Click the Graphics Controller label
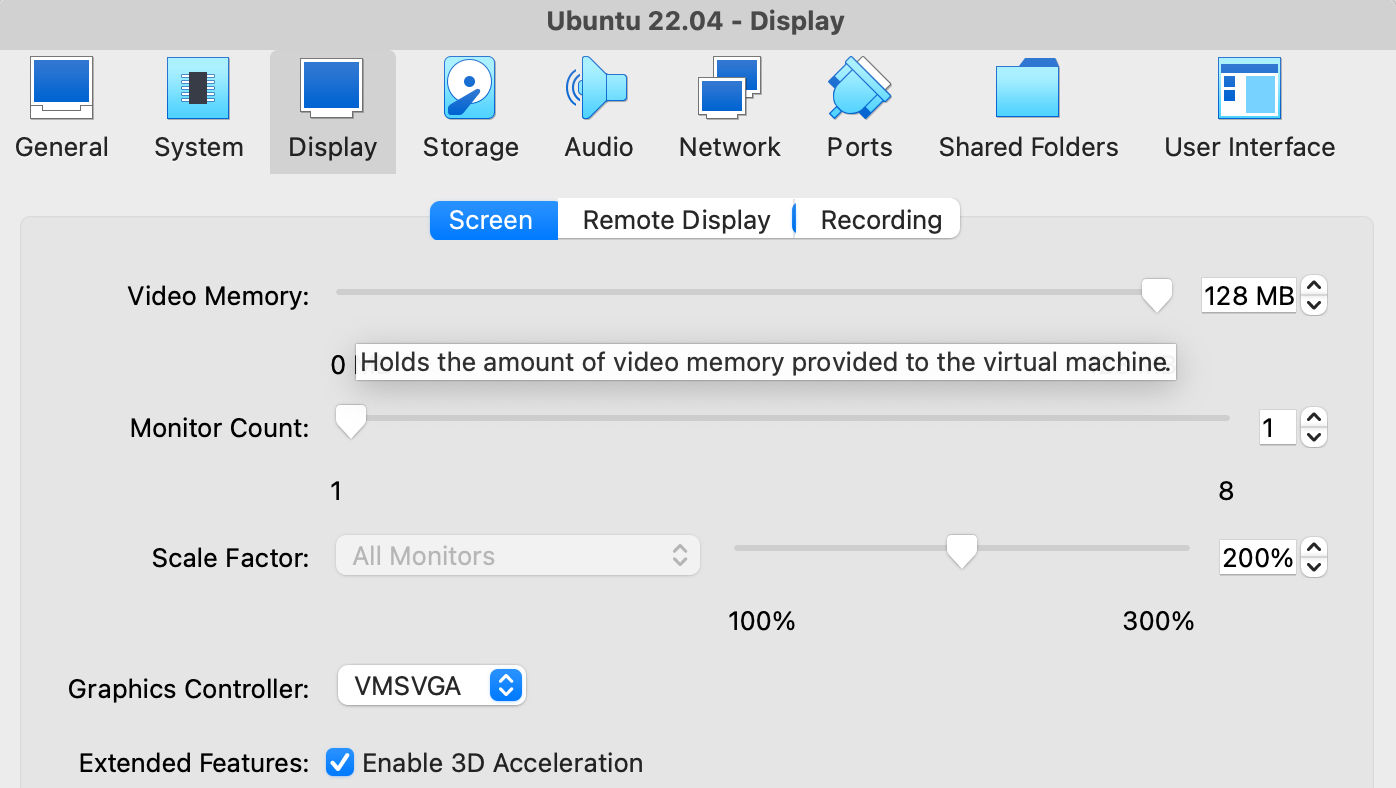 [188, 689]
